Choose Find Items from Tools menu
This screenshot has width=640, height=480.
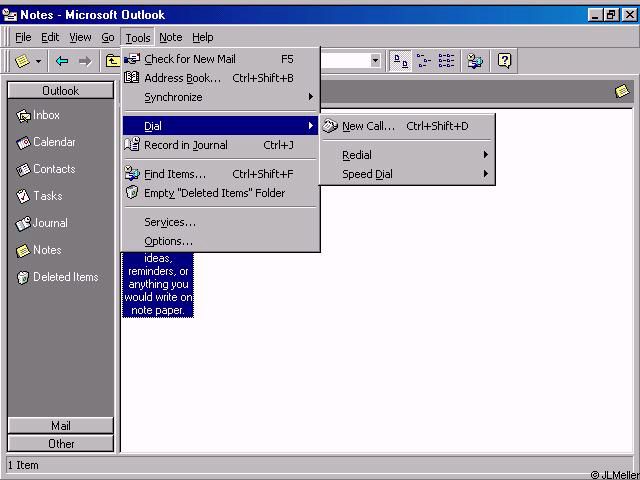(x=220, y=174)
